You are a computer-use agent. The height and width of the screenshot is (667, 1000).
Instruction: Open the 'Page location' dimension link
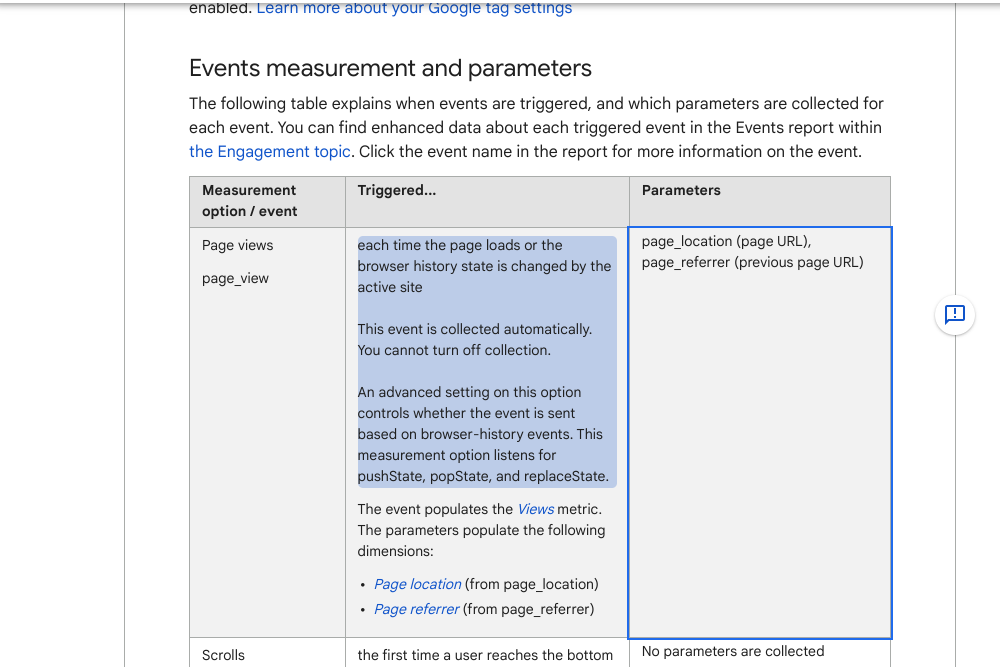417,584
